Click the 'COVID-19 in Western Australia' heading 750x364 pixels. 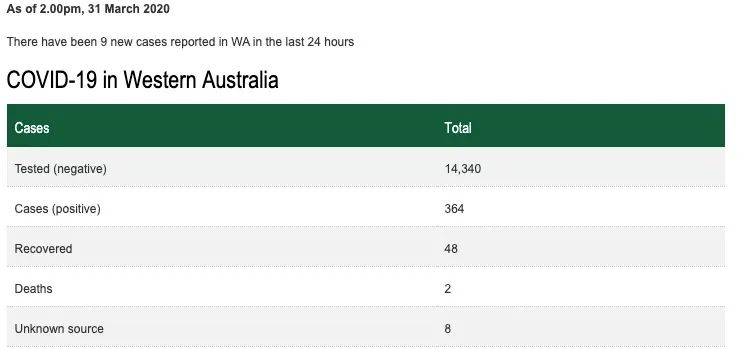[x=143, y=80]
